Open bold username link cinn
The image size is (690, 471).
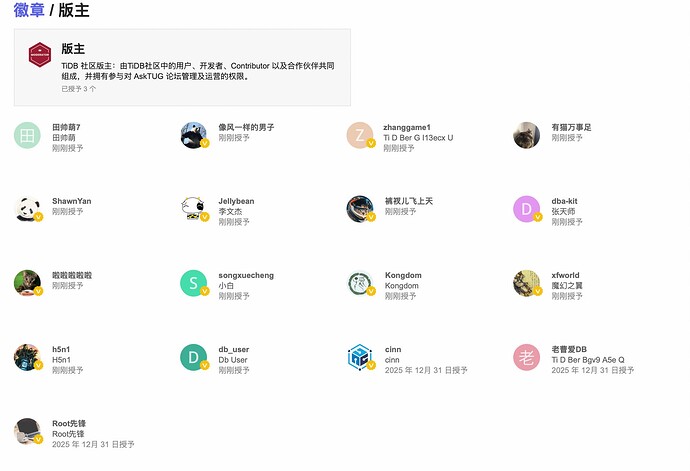(x=393, y=349)
